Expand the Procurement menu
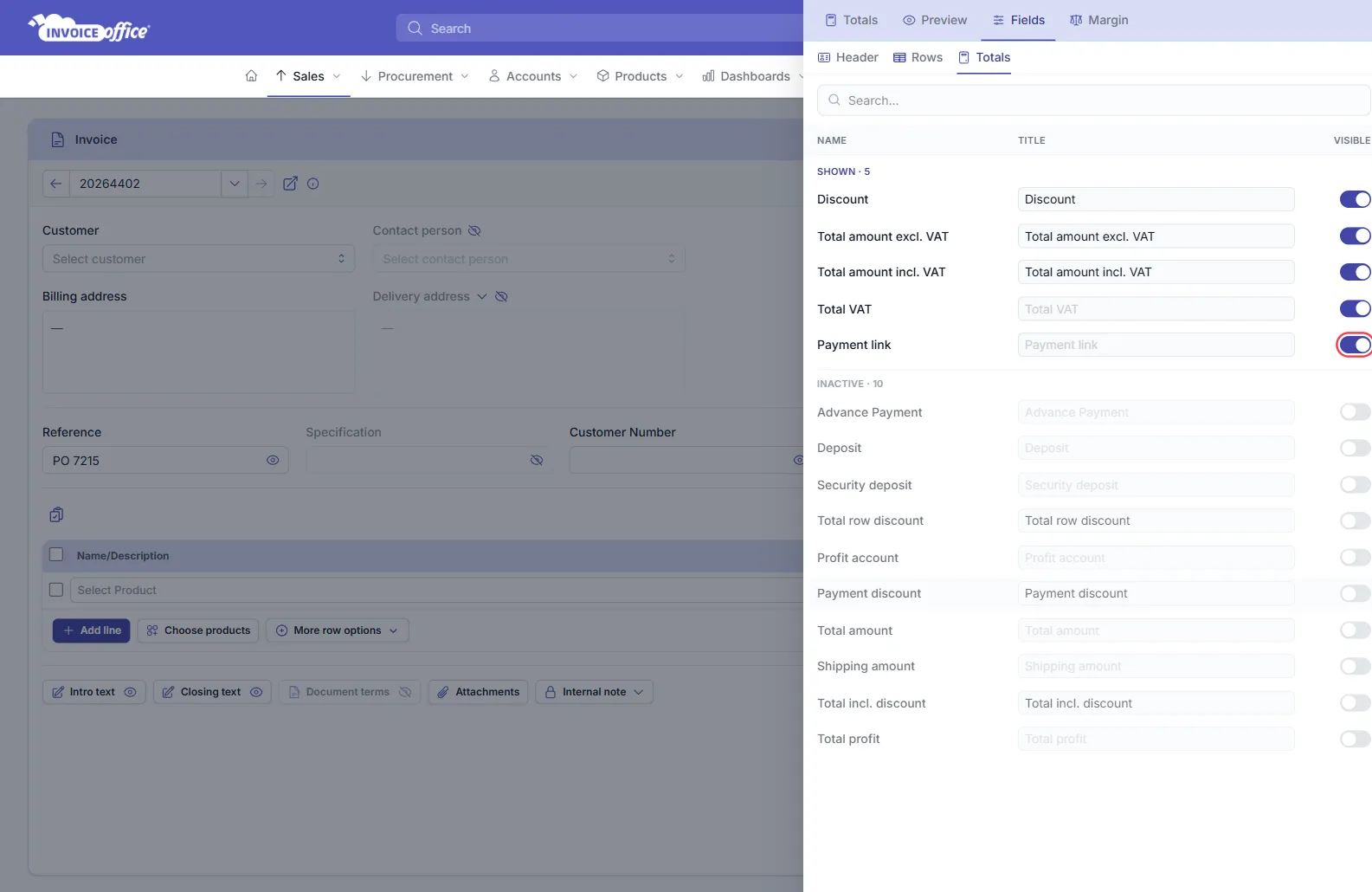 pos(415,76)
